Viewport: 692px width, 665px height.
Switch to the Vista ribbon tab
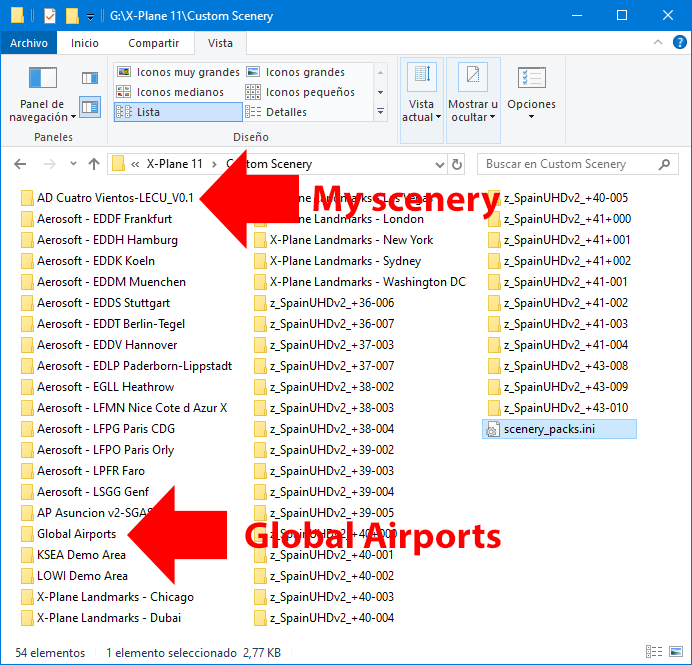[220, 43]
